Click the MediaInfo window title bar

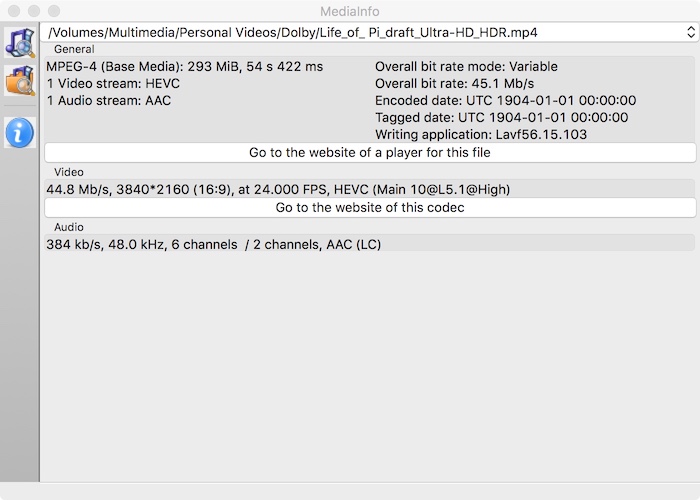pos(350,11)
